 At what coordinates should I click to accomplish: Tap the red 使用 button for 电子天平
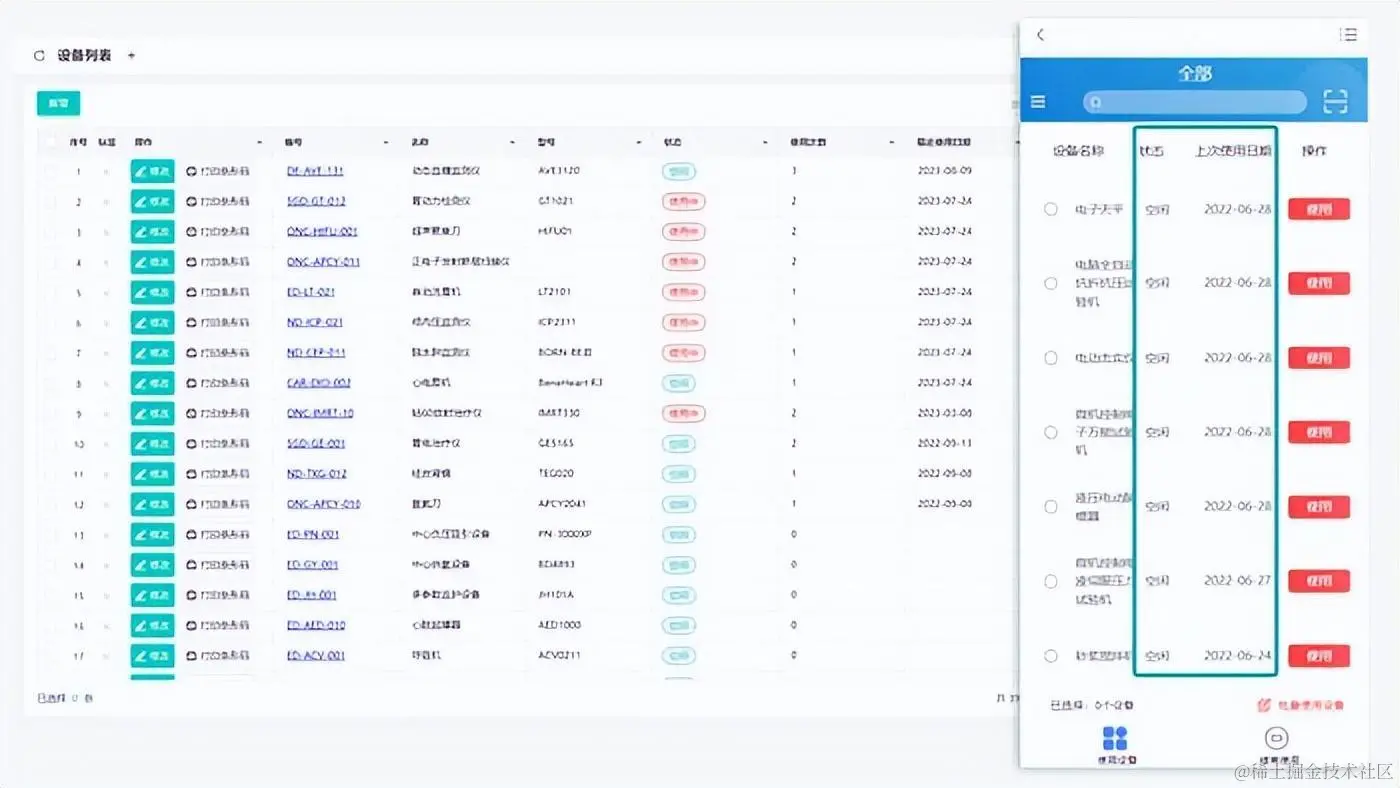click(1319, 209)
